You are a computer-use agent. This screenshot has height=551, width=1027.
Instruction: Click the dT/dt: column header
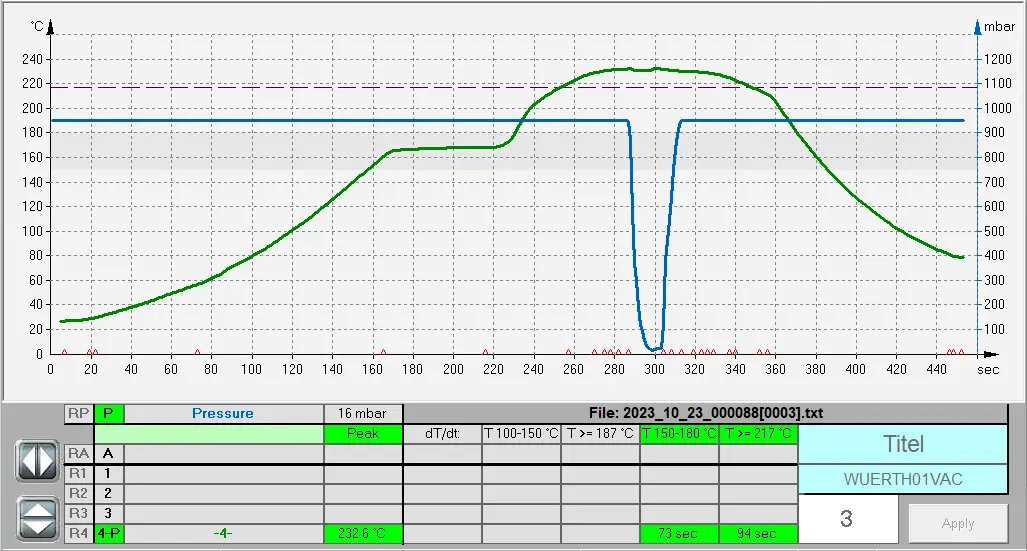(442, 434)
